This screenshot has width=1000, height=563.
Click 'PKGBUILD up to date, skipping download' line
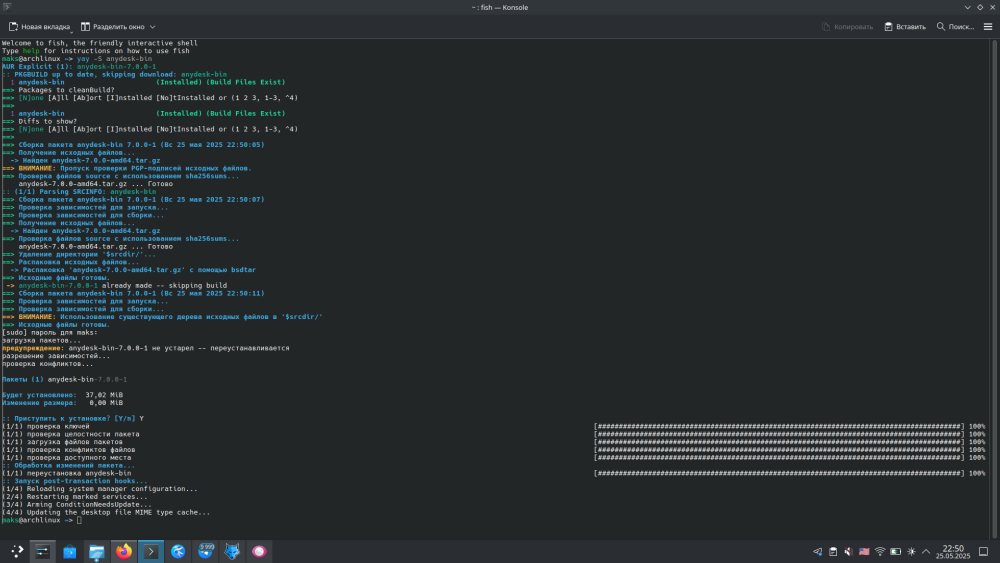pyautogui.click(x=114, y=74)
